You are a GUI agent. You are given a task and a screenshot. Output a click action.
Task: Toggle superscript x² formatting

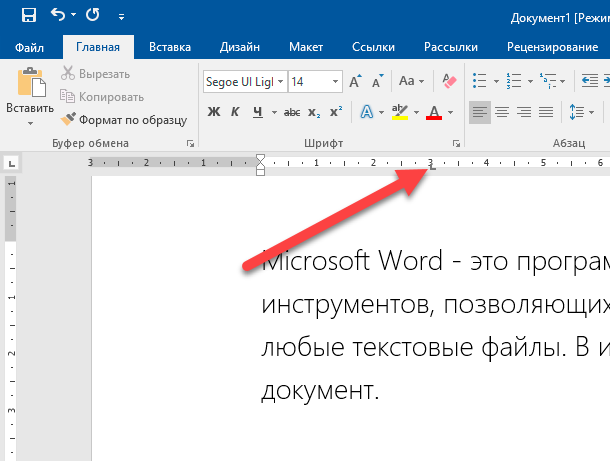point(336,112)
